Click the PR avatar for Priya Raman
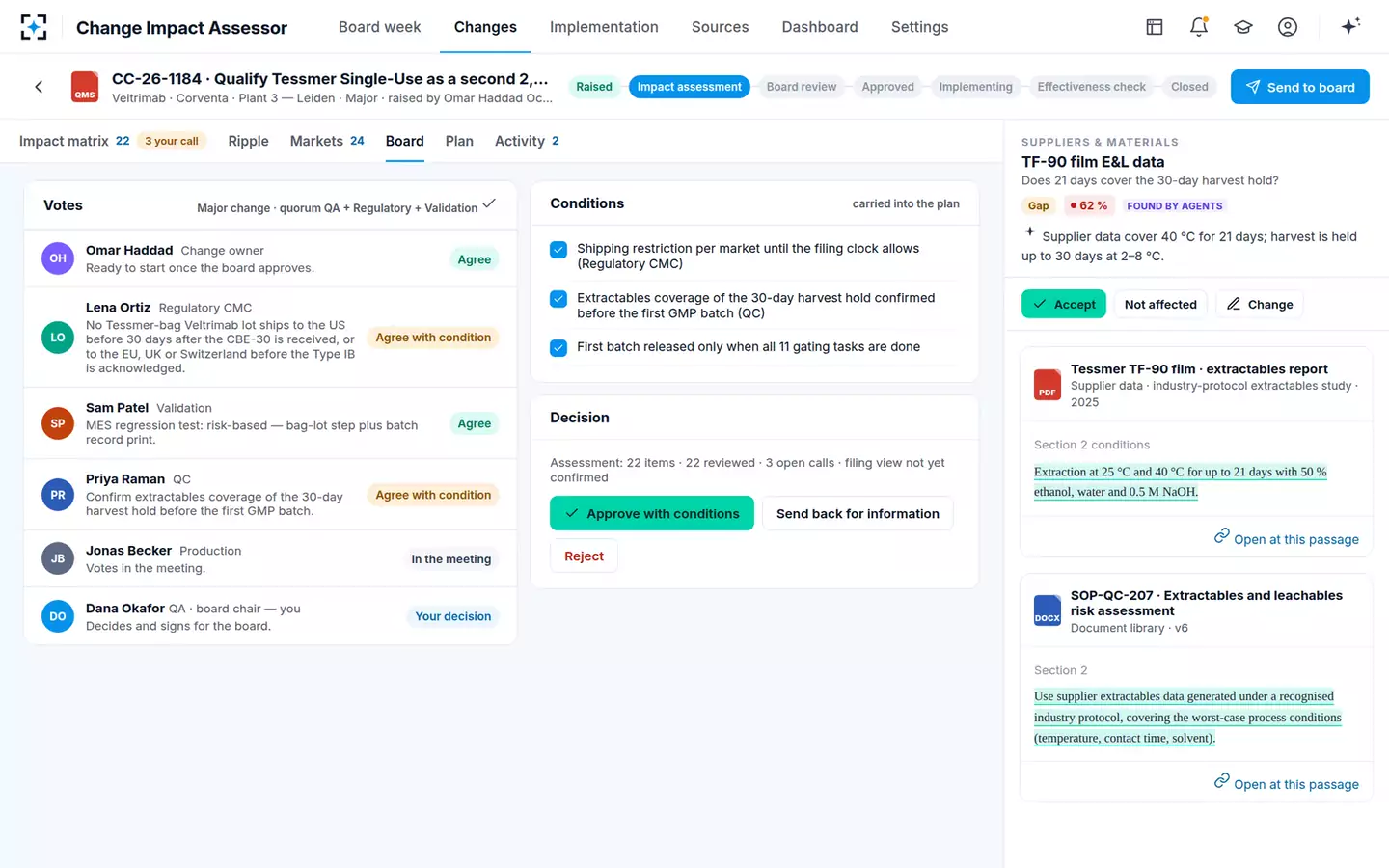This screenshot has height=868, width=1389. (58, 495)
